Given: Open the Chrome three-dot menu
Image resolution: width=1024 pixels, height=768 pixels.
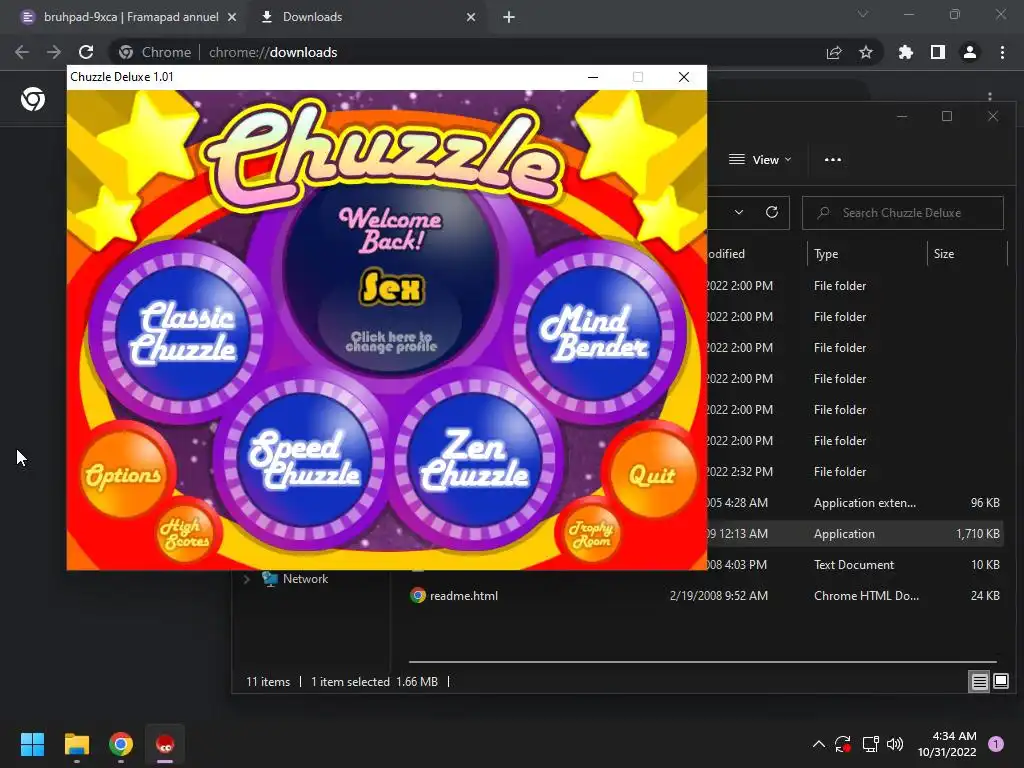Looking at the screenshot, I should (x=1002, y=52).
